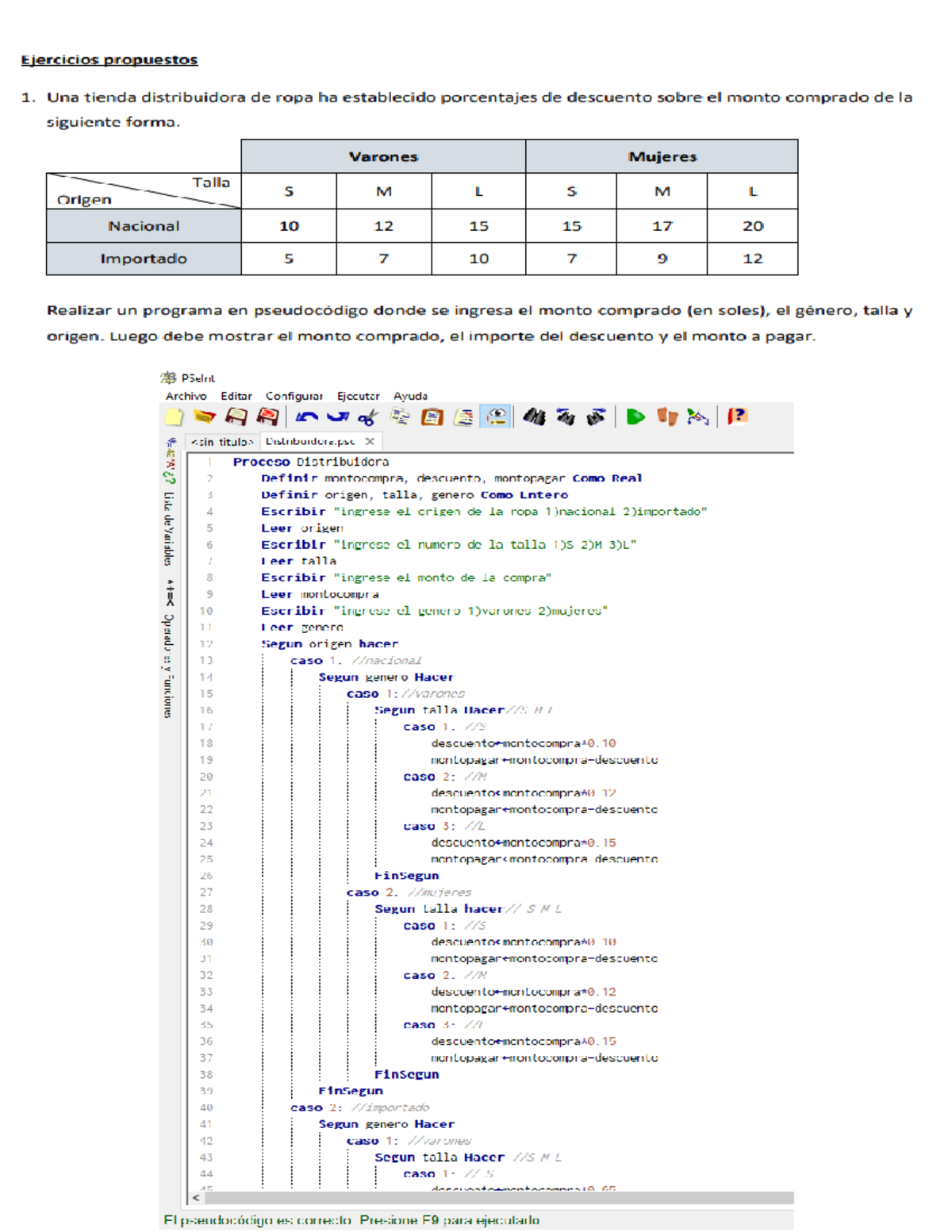Open the Configurar menu
The image size is (952, 1232).
[294, 396]
